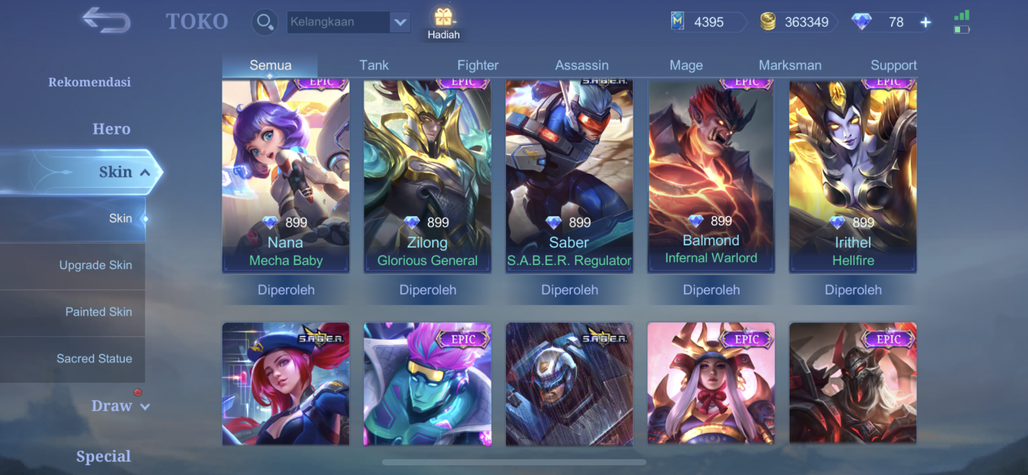1028x475 pixels.
Task: Open the Nana Mecha Baby skin card
Action: click(286, 176)
